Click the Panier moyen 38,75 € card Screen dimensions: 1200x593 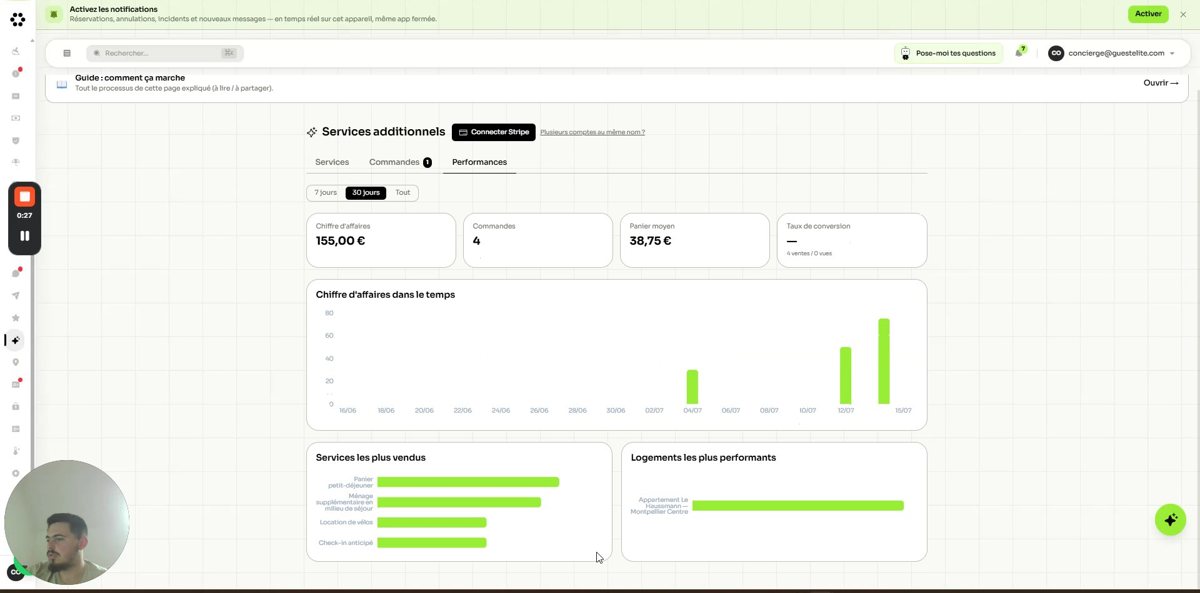pos(695,240)
